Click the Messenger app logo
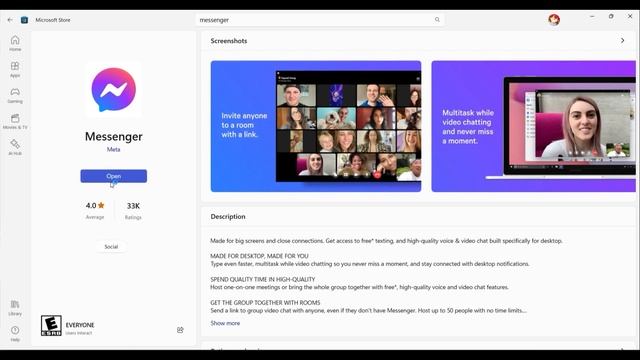 pyautogui.click(x=113, y=90)
